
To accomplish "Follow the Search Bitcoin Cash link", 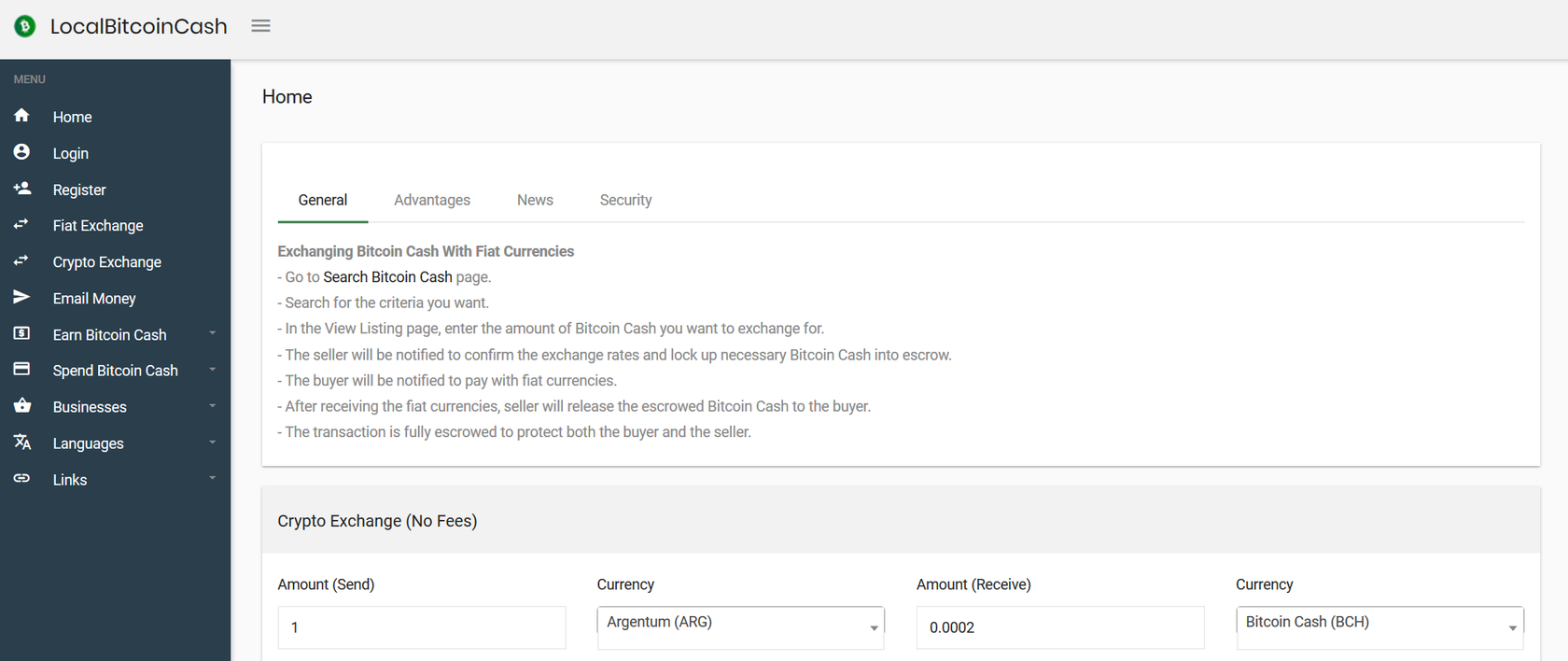I will tap(387, 277).
